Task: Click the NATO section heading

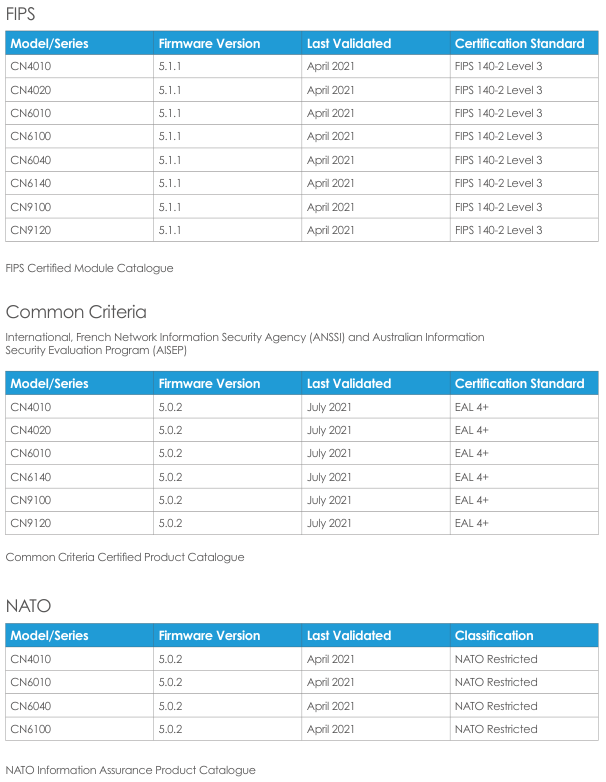Action: coord(28,606)
